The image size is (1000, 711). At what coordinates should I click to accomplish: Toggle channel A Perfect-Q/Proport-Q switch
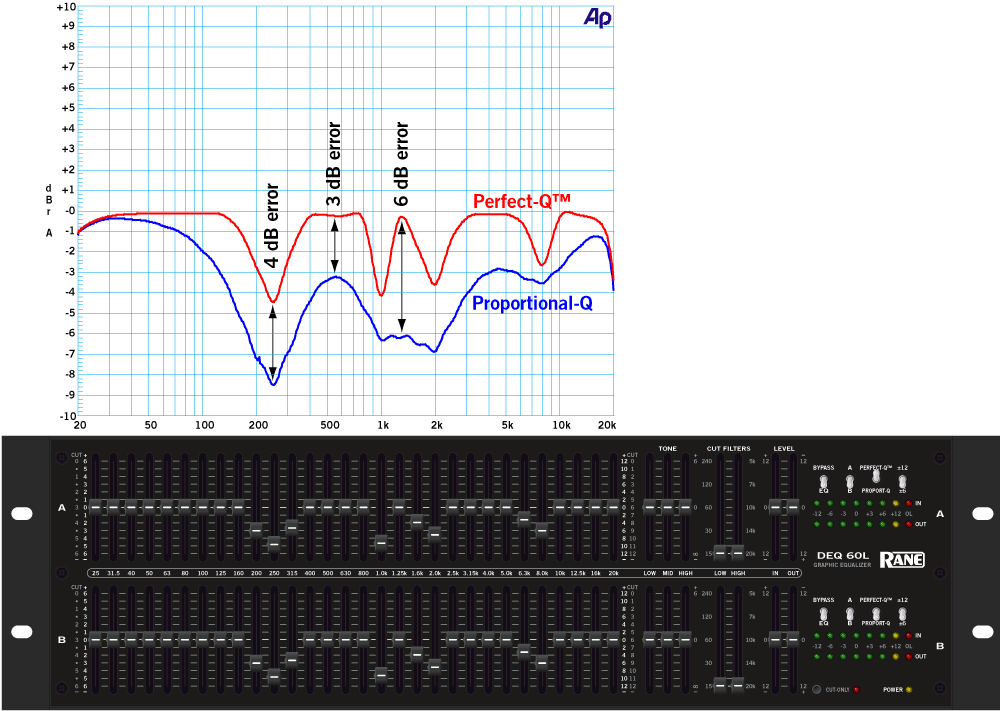[876, 476]
